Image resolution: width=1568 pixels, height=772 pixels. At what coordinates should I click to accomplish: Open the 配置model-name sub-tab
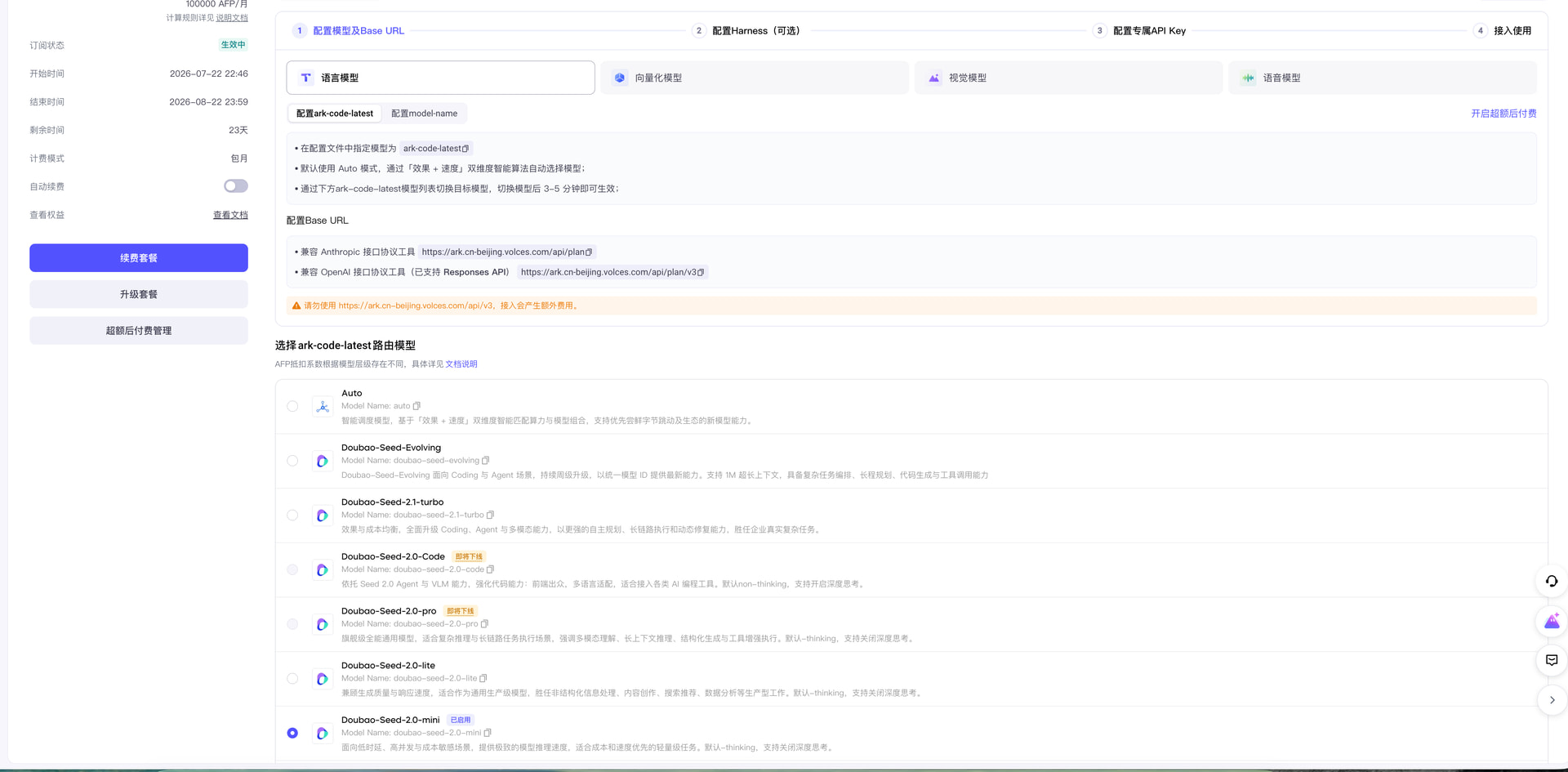tap(425, 114)
